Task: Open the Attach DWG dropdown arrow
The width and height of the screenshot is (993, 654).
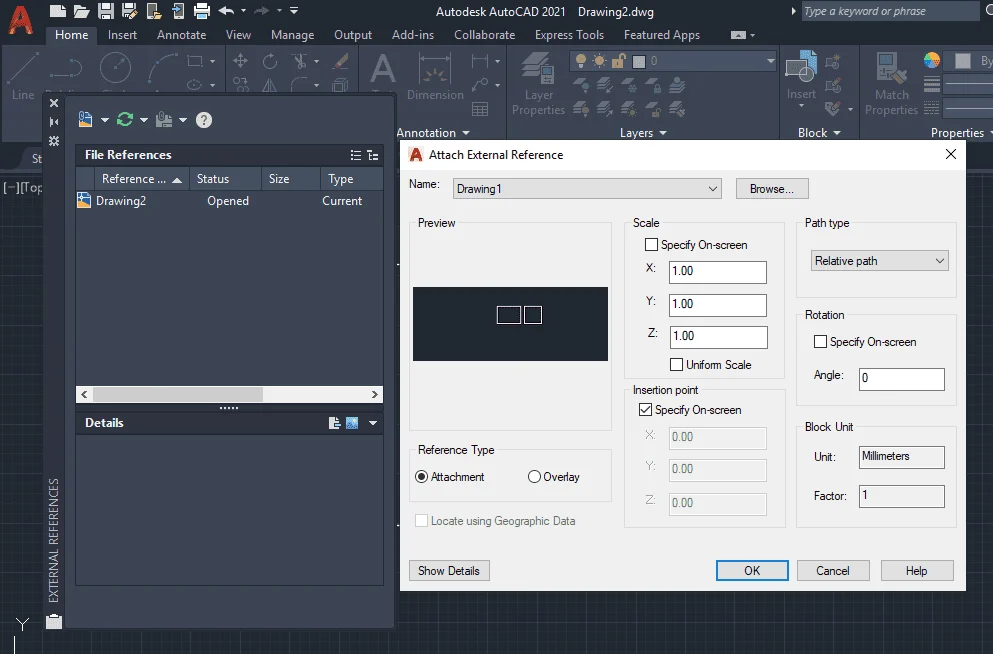Action: click(x=104, y=120)
